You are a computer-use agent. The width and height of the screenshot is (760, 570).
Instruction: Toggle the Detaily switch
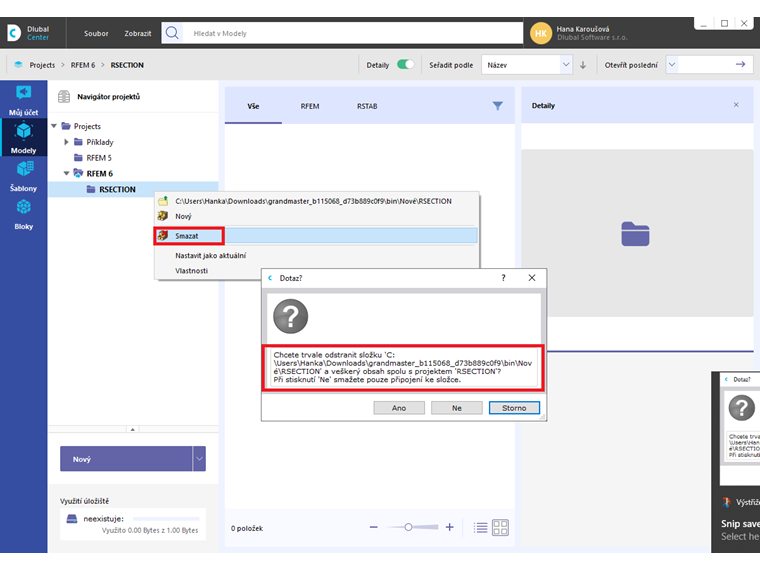click(x=405, y=64)
